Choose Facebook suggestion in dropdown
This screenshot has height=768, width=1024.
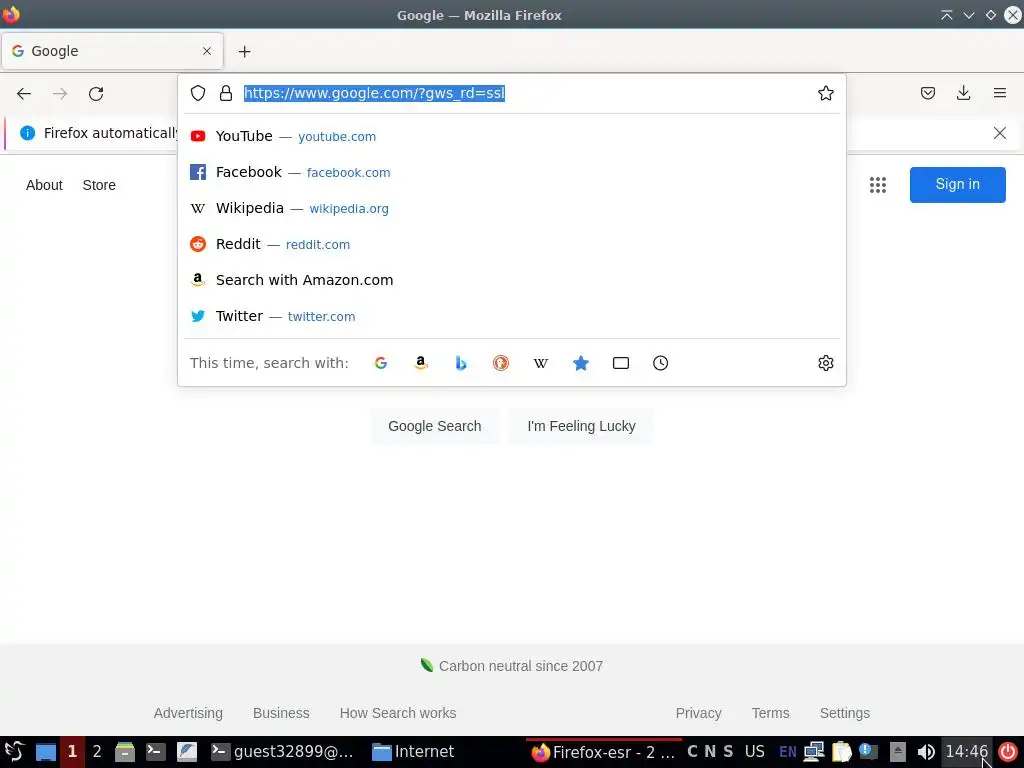(512, 172)
